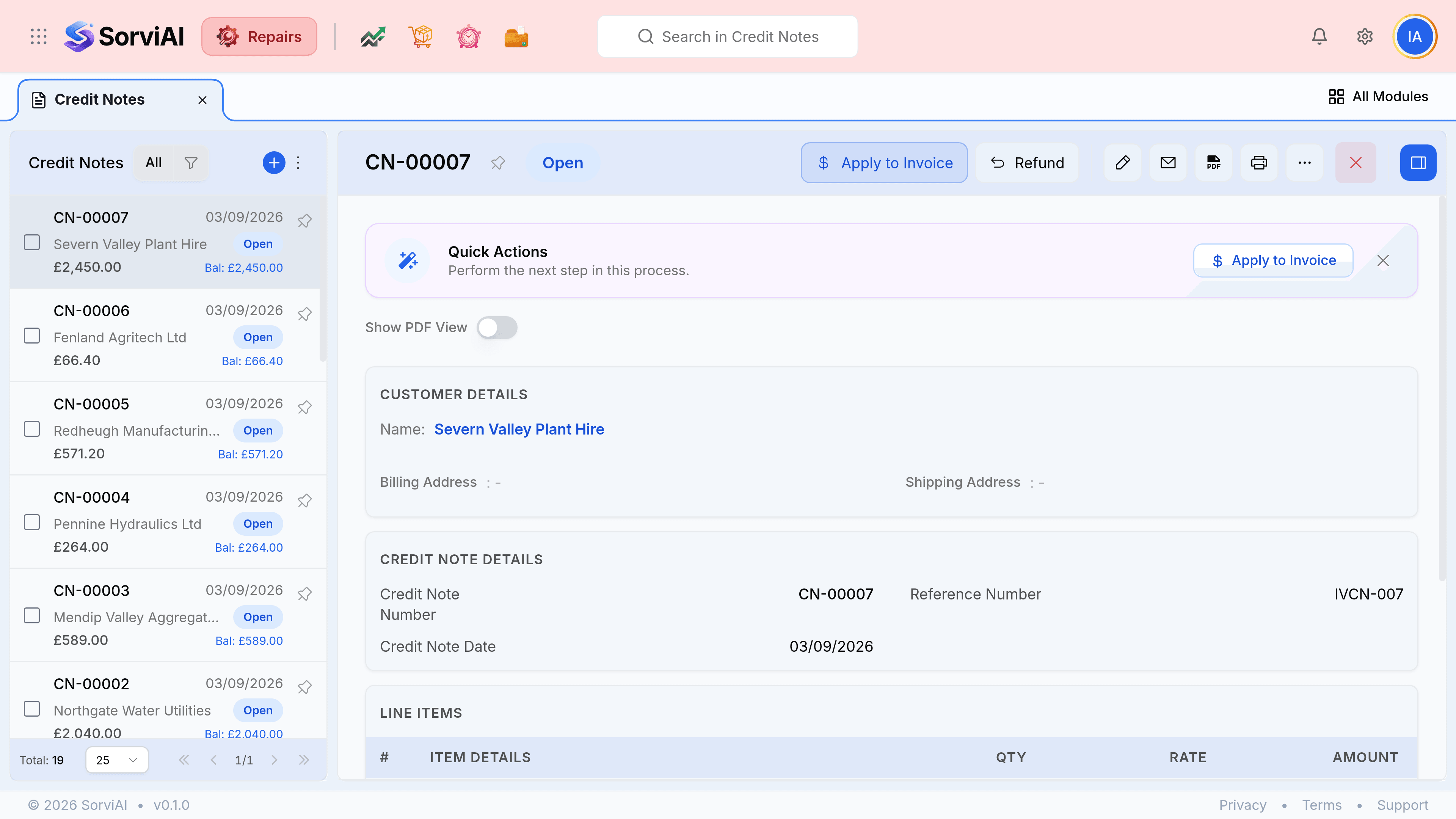
Task: Open the credit notes filter funnel
Action: [191, 163]
